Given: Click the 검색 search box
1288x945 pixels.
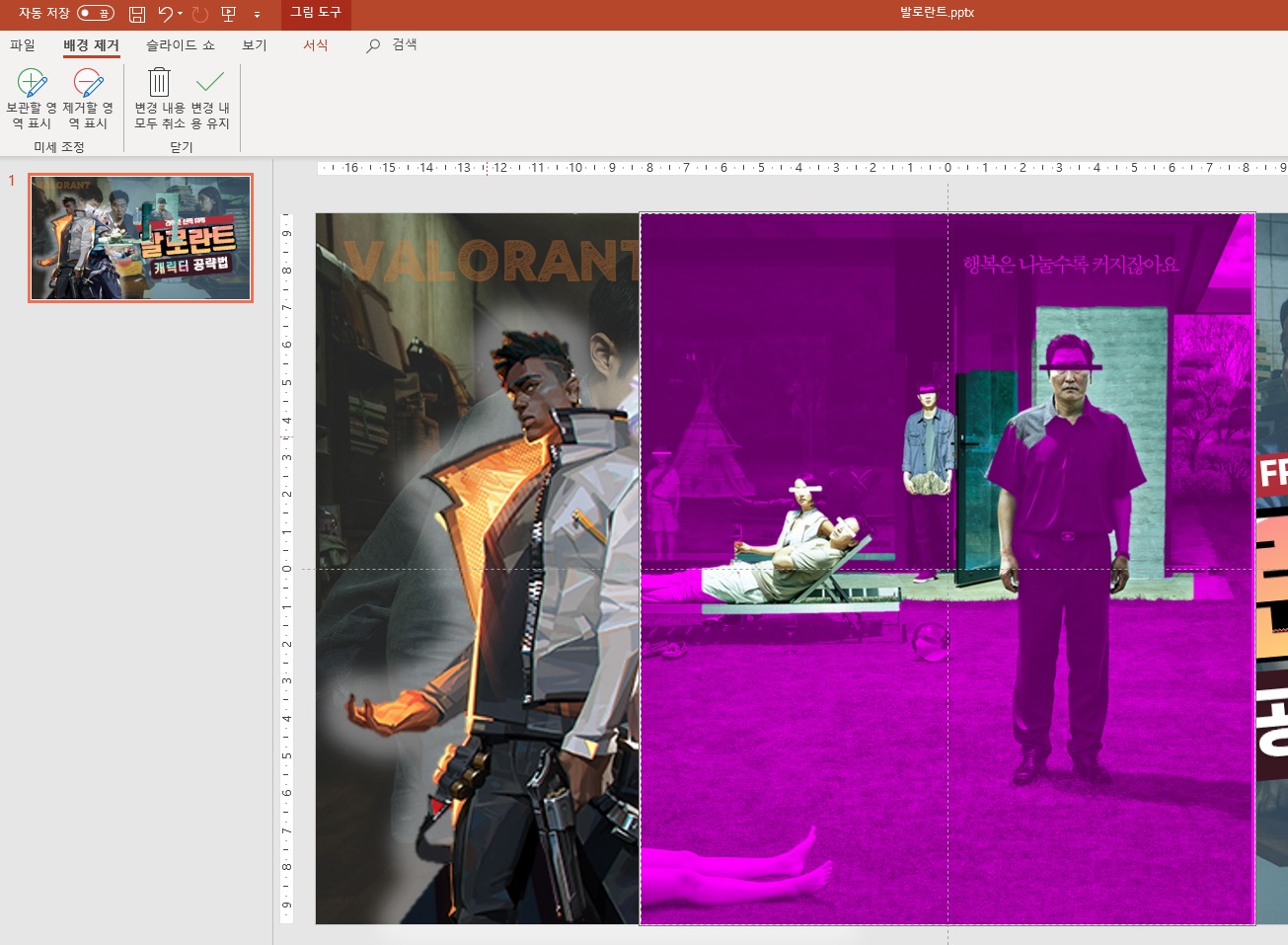Looking at the screenshot, I should tap(405, 44).
